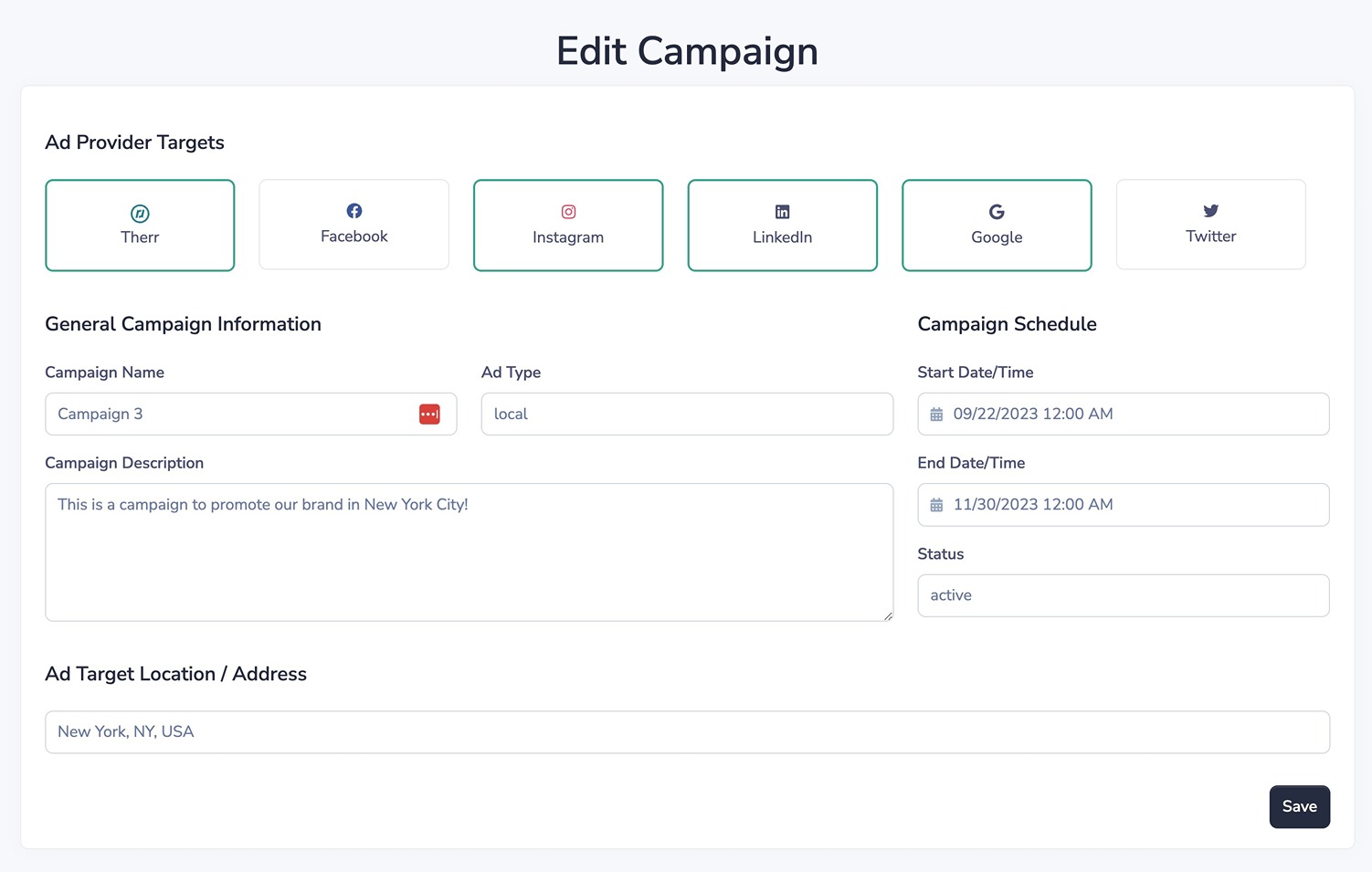Disable the Therr provider target
The image size is (1372, 872).
140,225
